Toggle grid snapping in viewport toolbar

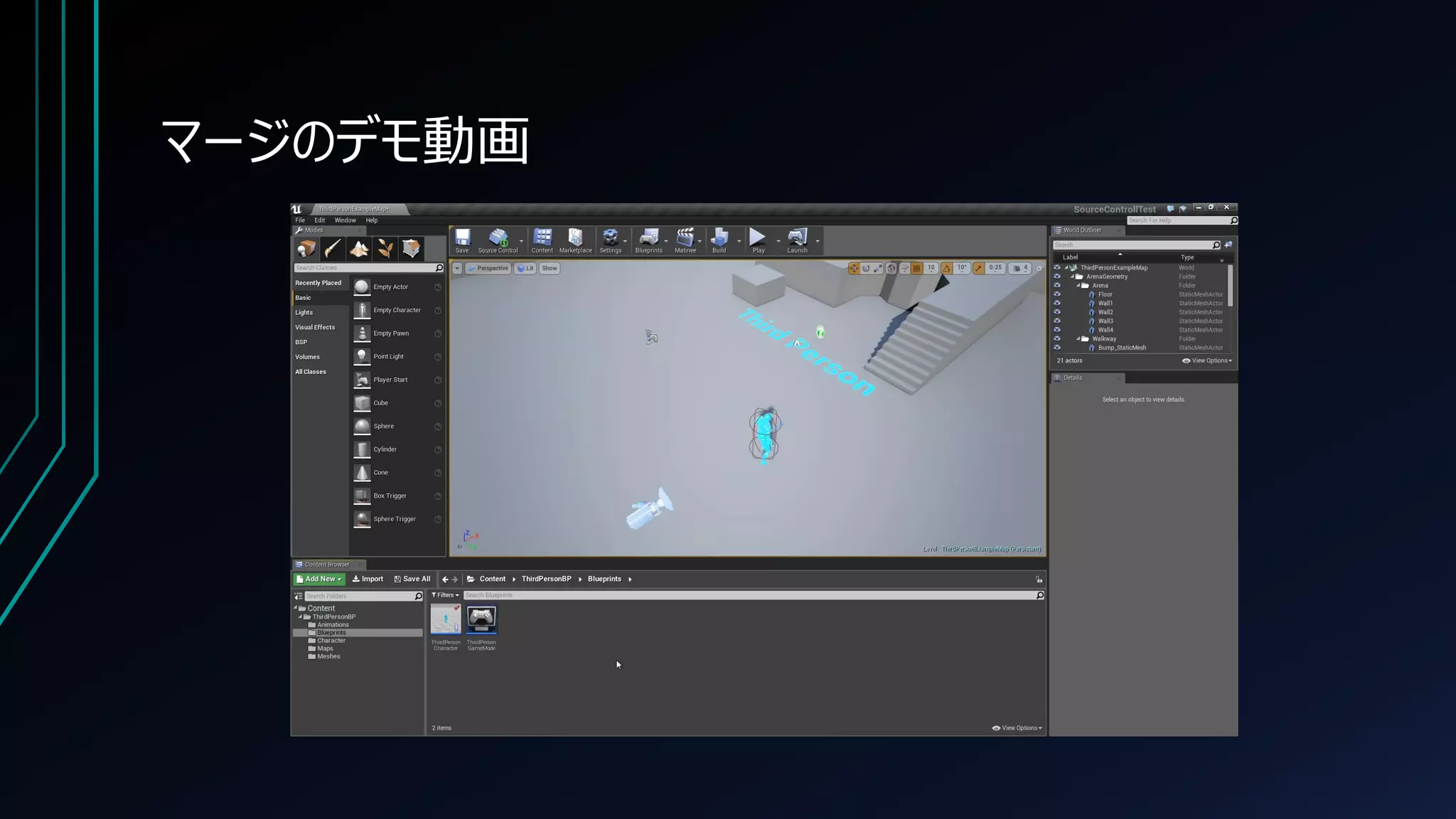[916, 268]
